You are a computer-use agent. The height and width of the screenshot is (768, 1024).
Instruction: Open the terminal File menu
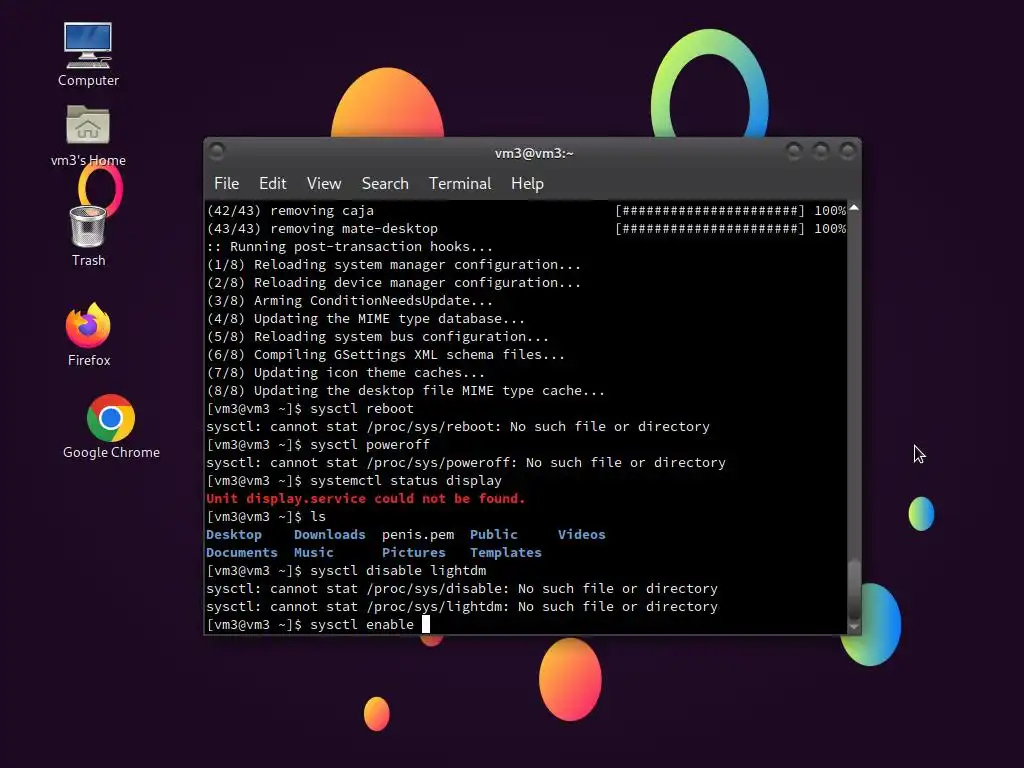tap(227, 184)
